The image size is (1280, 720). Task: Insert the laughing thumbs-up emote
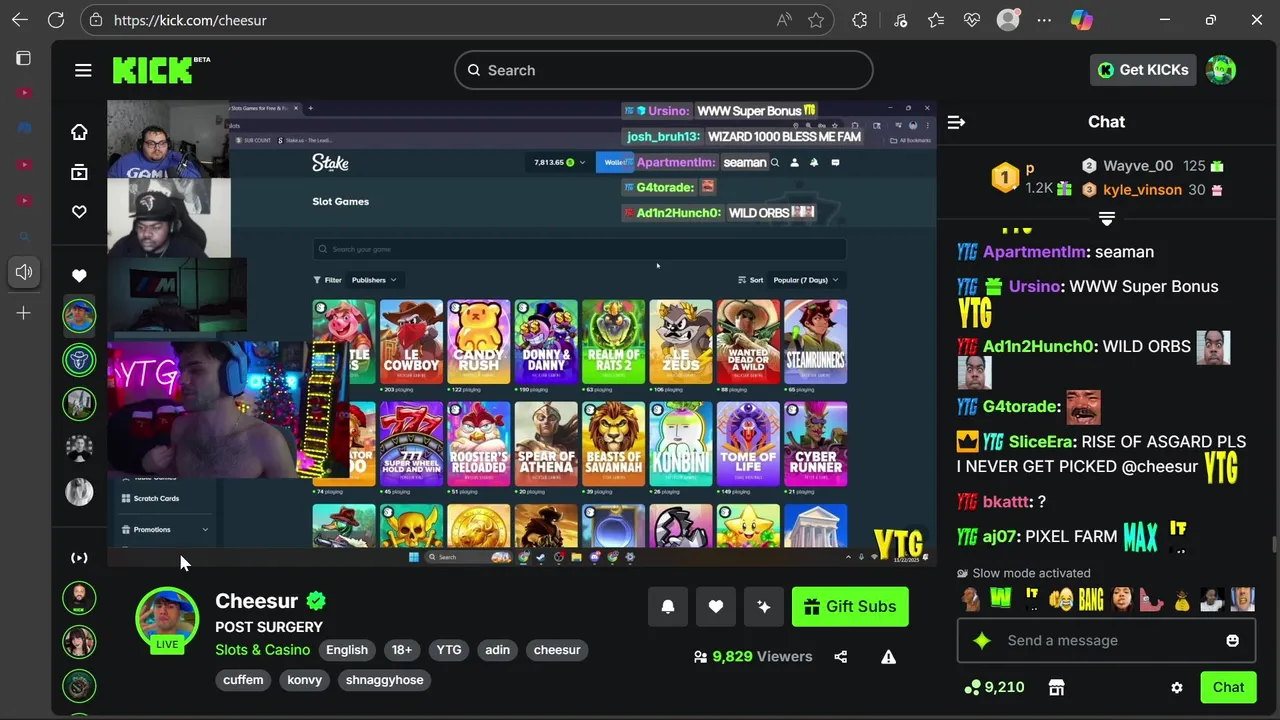tap(1061, 599)
